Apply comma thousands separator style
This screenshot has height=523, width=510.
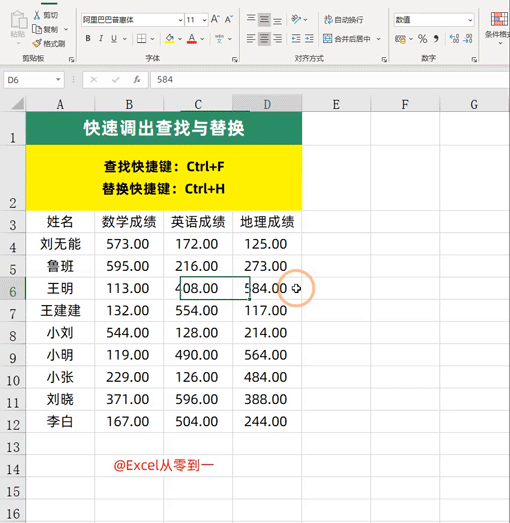(436, 39)
